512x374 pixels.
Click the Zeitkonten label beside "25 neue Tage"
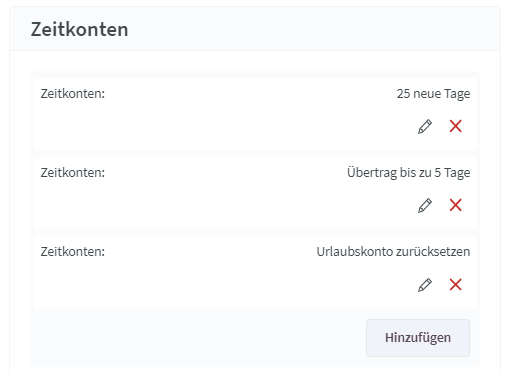pos(73,94)
